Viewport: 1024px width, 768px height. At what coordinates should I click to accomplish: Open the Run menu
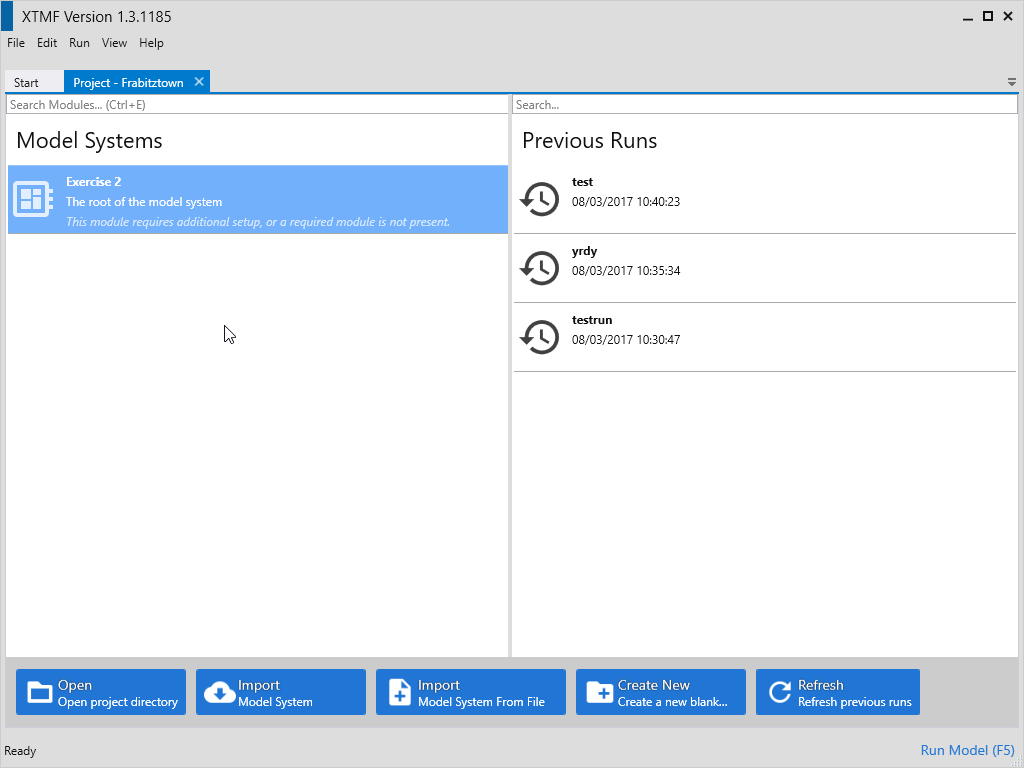click(x=79, y=43)
